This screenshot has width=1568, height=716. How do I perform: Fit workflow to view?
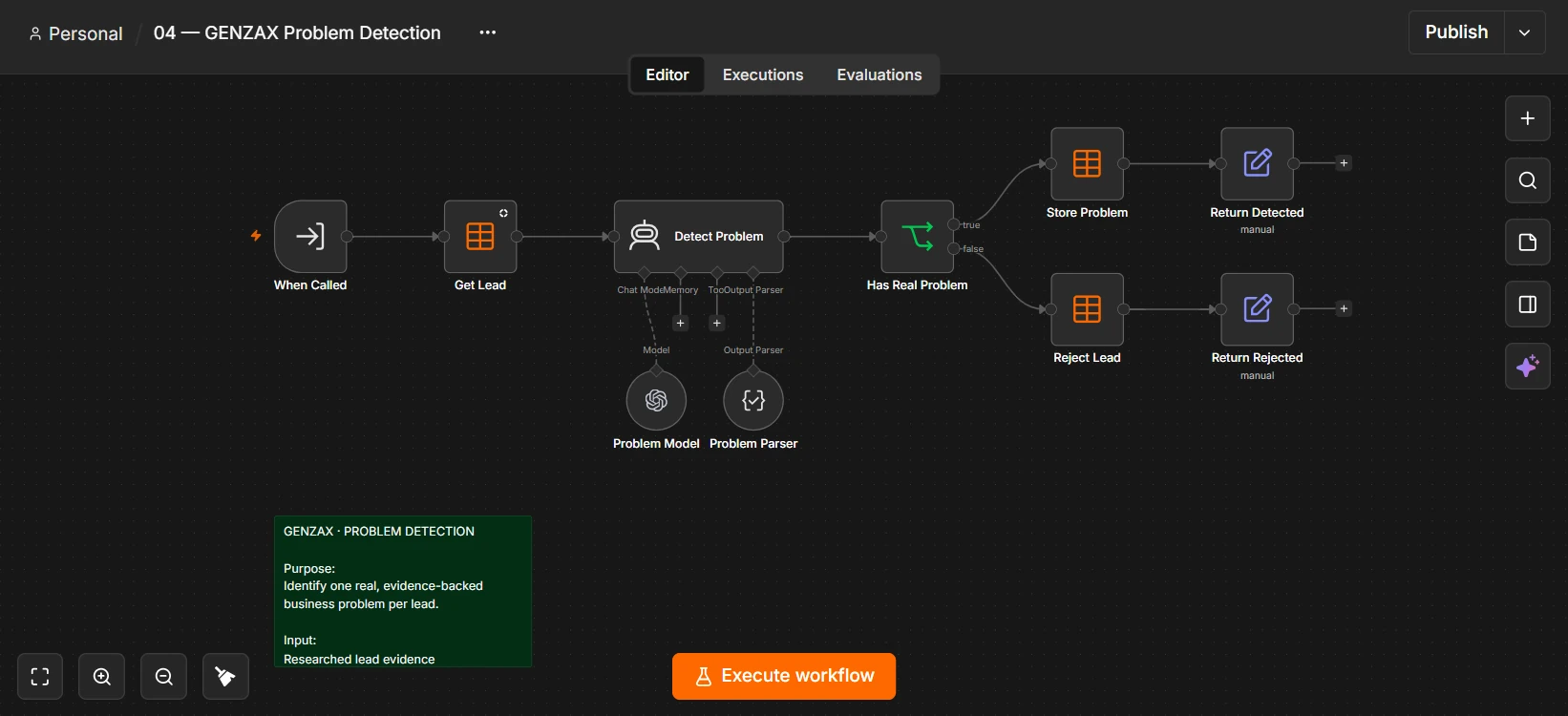click(40, 677)
